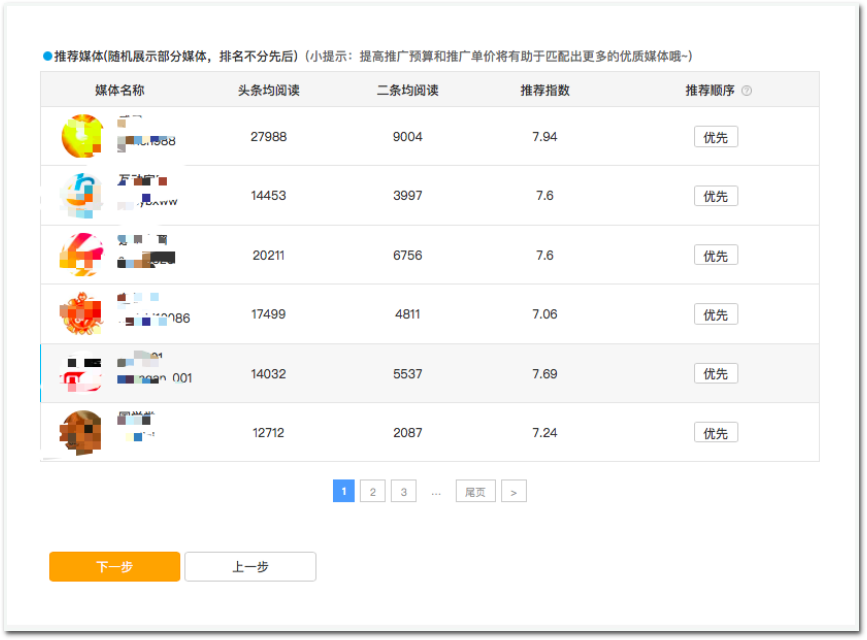
Task: Click 优先 for the 27988 reads row
Action: coord(715,137)
